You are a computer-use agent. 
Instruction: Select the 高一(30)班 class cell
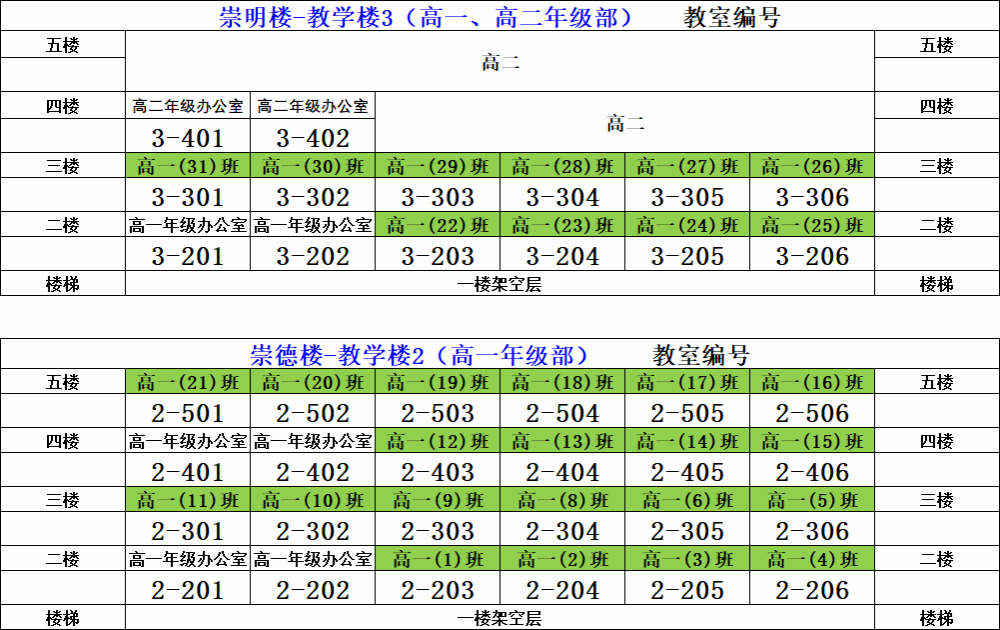pos(313,166)
